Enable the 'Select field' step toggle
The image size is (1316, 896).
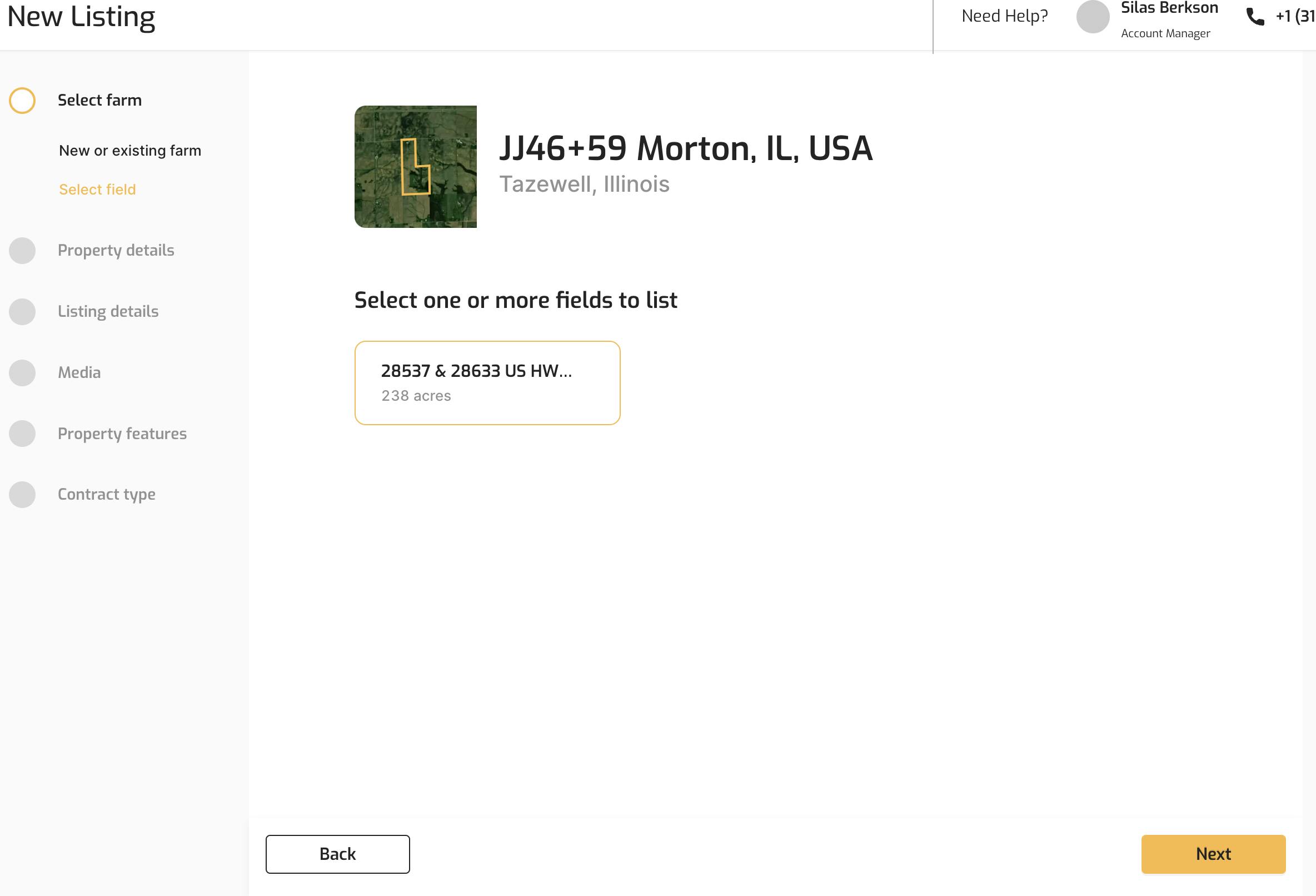98,189
